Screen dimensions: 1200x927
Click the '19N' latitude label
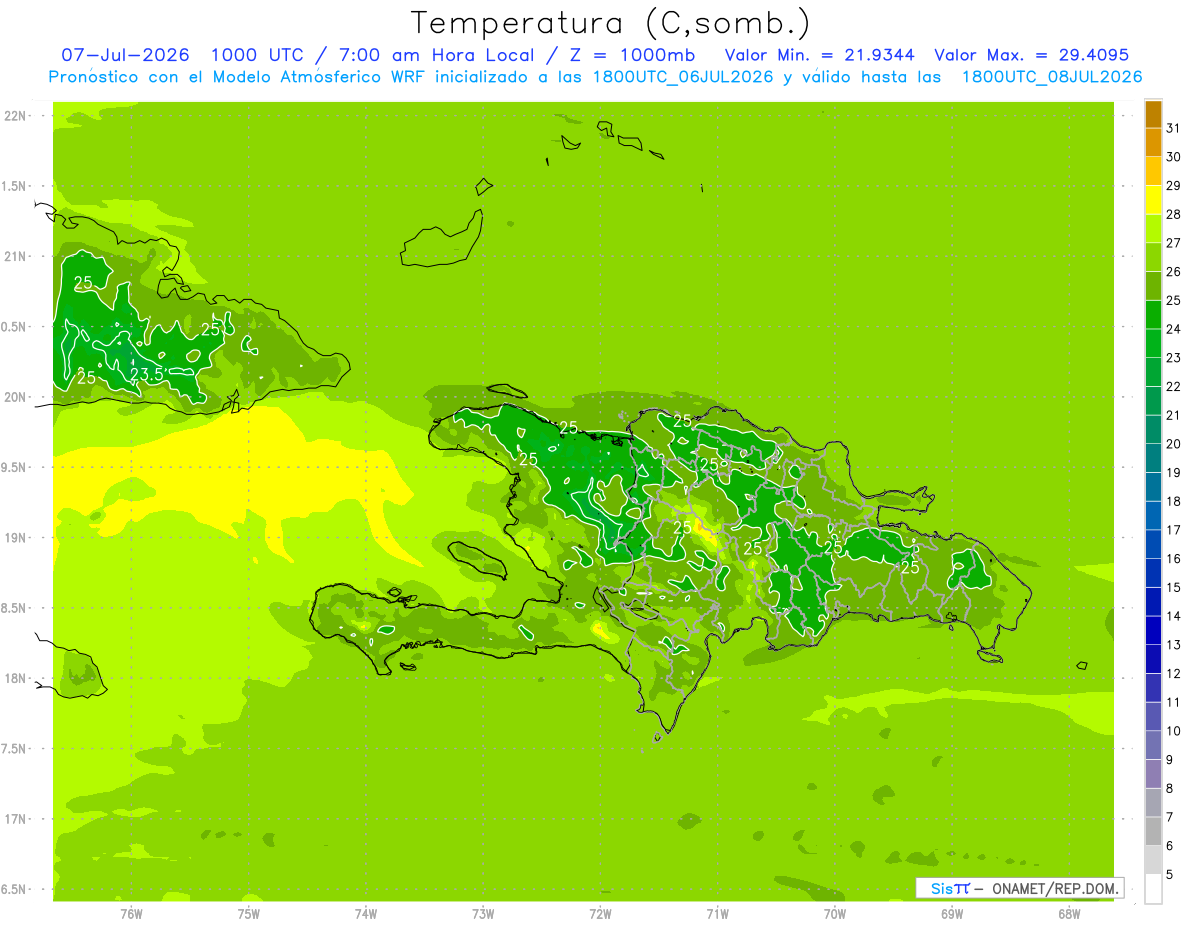pos(16,538)
